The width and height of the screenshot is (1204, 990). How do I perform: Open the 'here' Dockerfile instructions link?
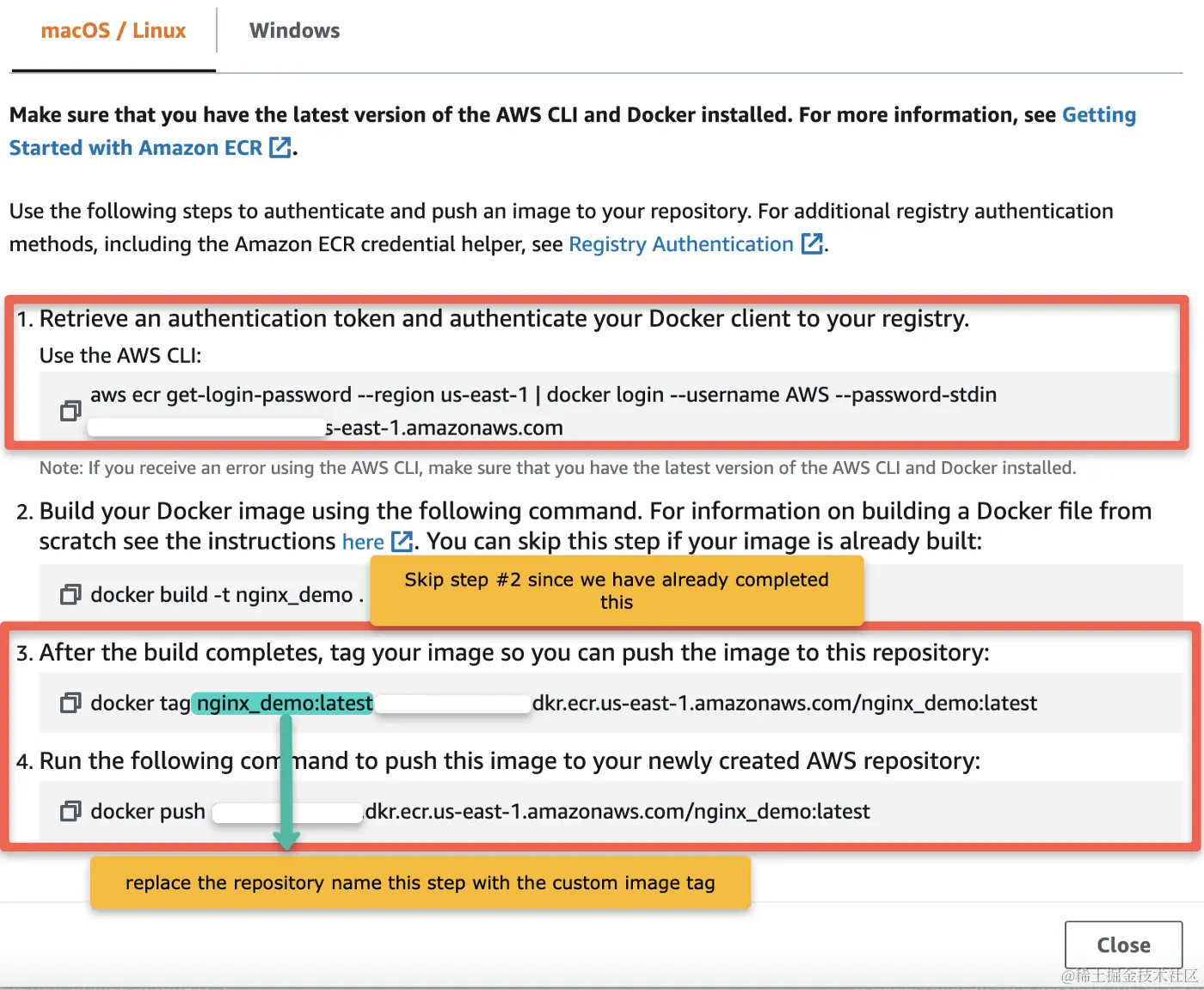(363, 542)
